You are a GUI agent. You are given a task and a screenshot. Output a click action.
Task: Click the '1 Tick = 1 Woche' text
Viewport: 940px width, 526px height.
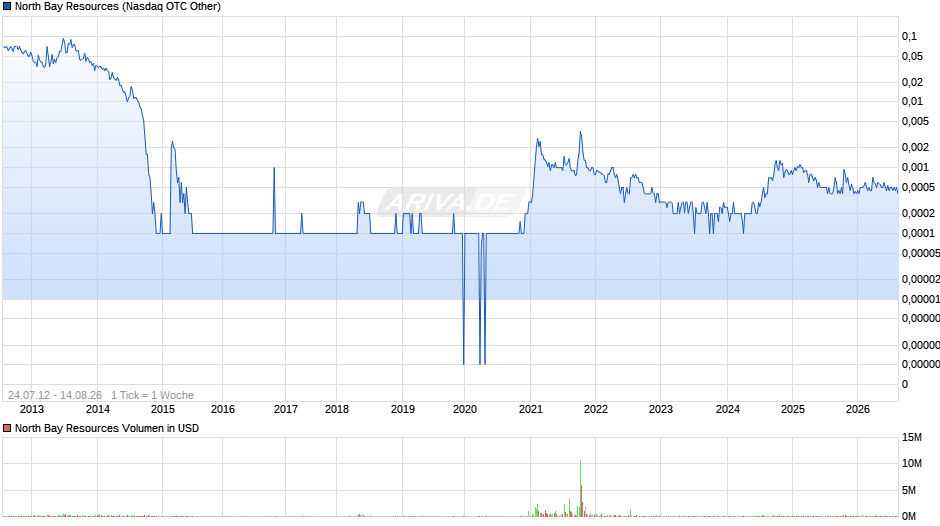pyautogui.click(x=152, y=395)
